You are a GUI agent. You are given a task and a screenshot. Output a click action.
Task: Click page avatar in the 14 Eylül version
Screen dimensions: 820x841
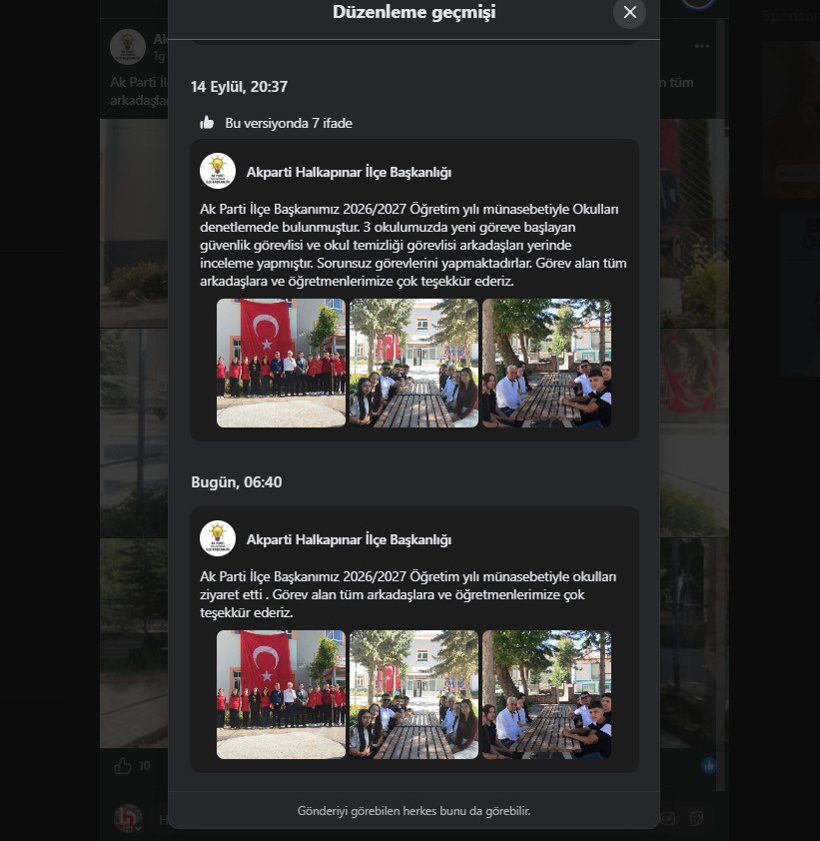tap(218, 171)
